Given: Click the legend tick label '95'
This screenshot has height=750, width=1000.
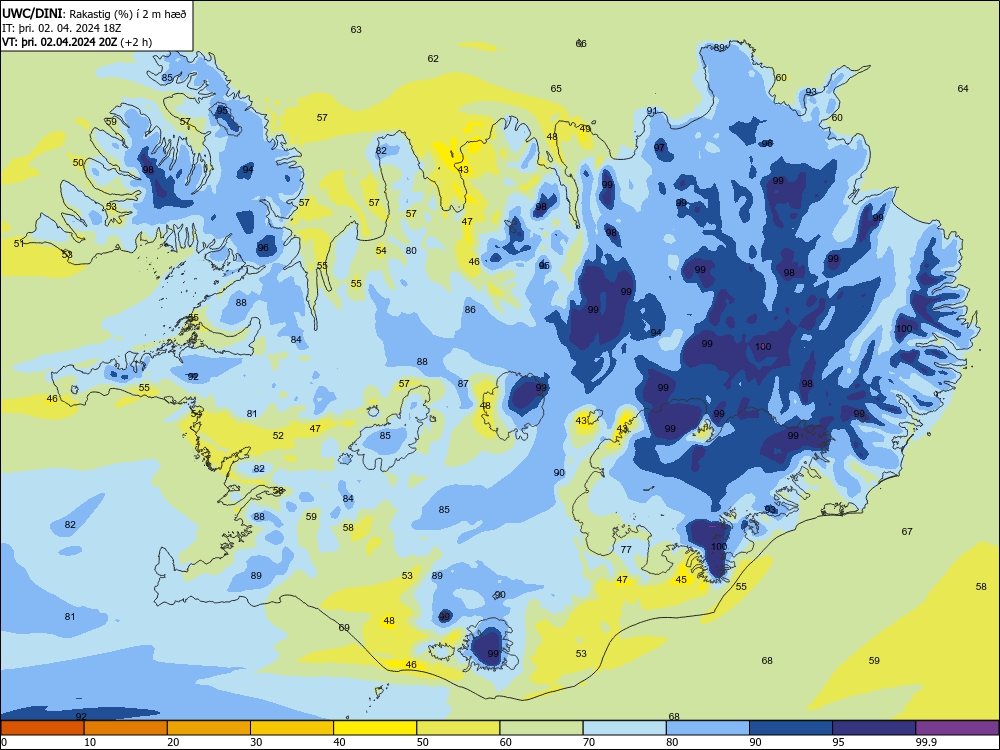Looking at the screenshot, I should point(838,742).
